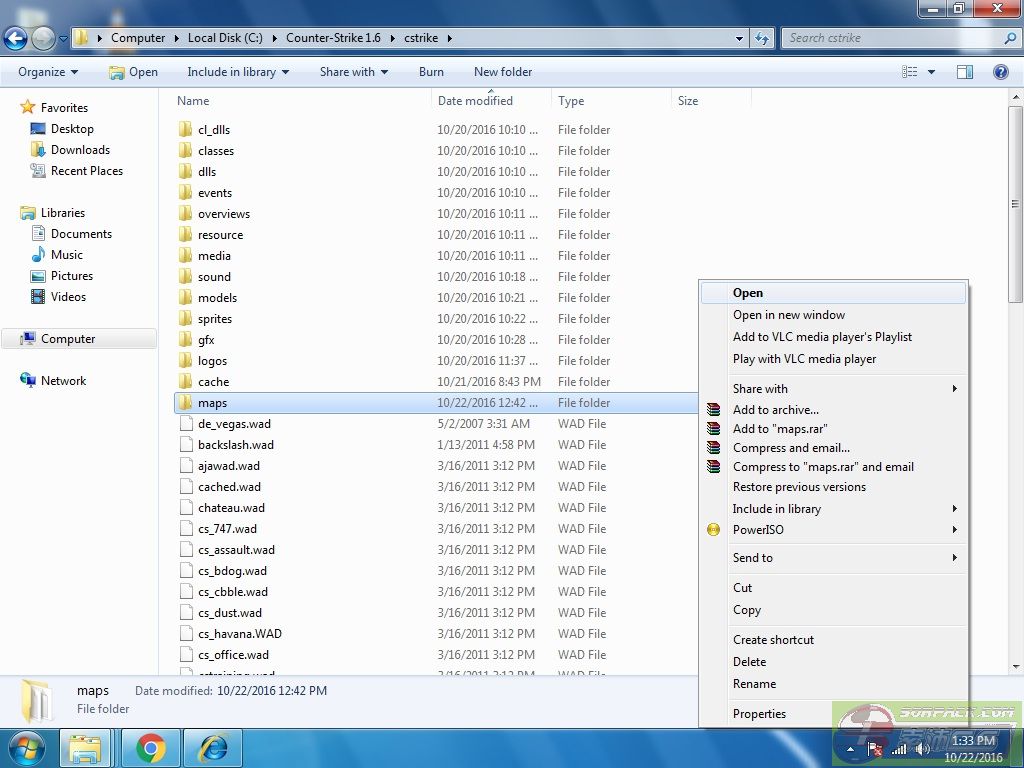Viewport: 1024px width, 768px height.
Task: Choose Properties in the context menu
Action: 759,714
